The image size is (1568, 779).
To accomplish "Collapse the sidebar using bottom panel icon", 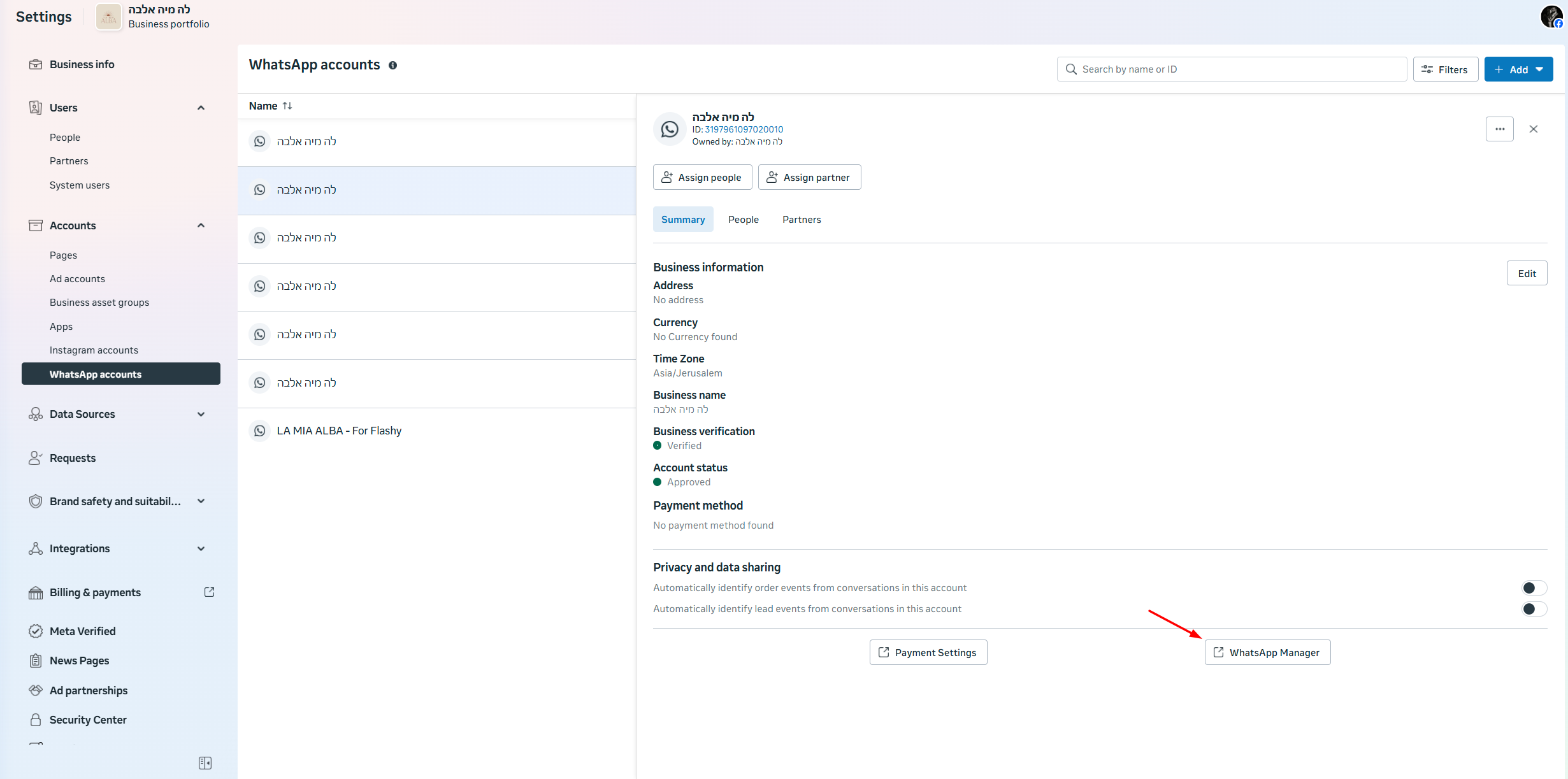I will 205,762.
